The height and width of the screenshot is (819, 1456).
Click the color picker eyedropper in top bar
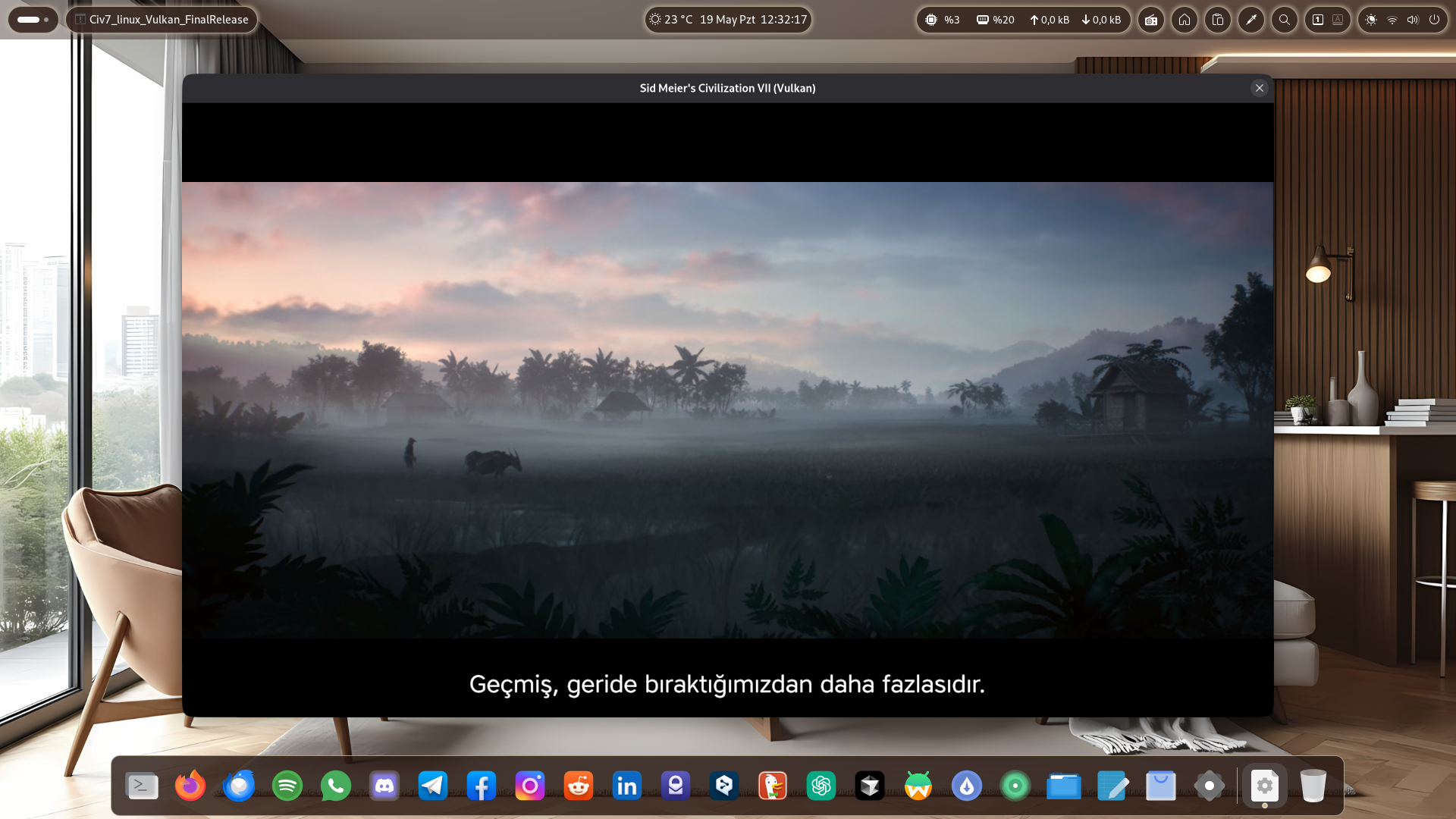pyautogui.click(x=1251, y=20)
